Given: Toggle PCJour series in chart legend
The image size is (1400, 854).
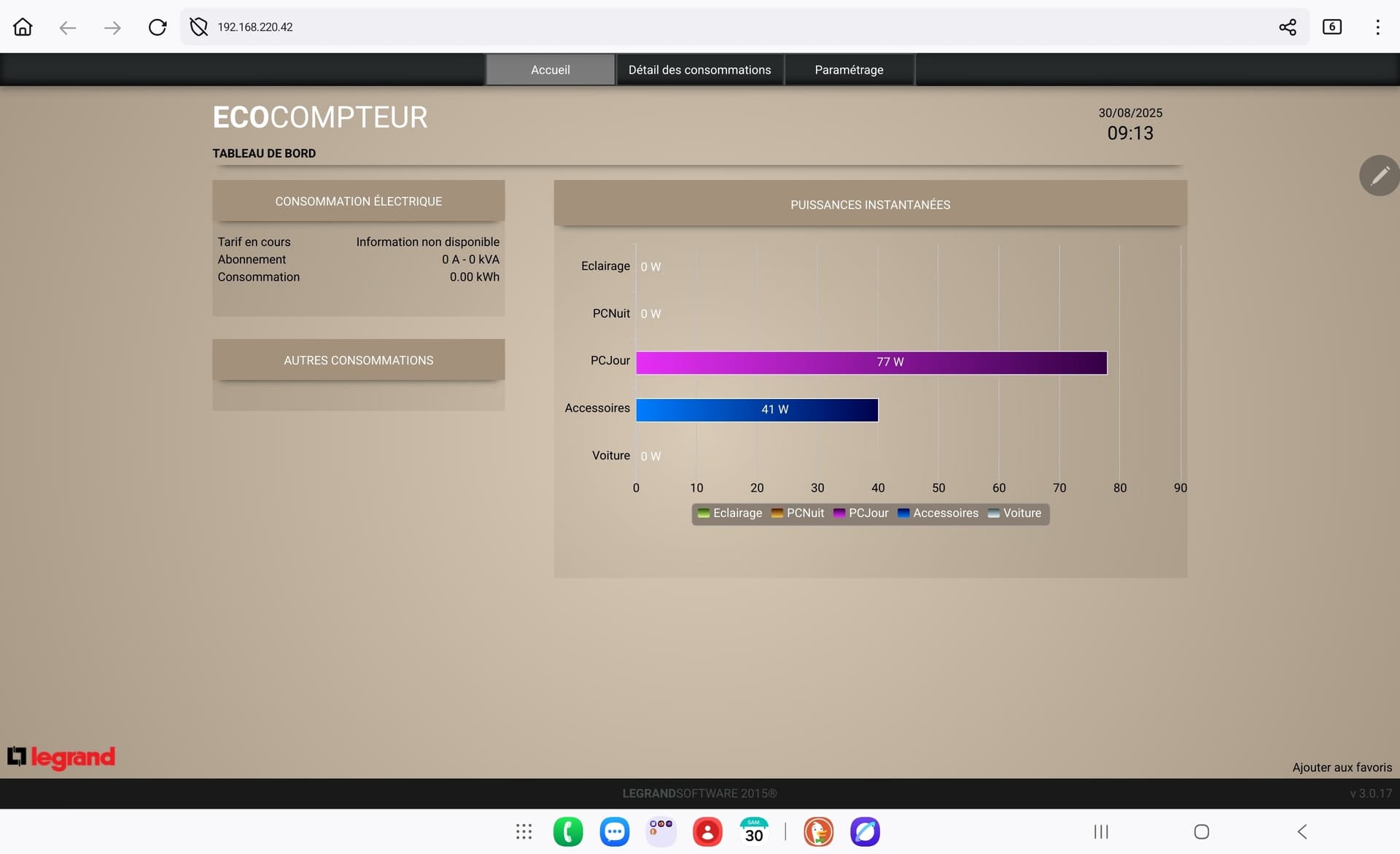Looking at the screenshot, I should 860,513.
